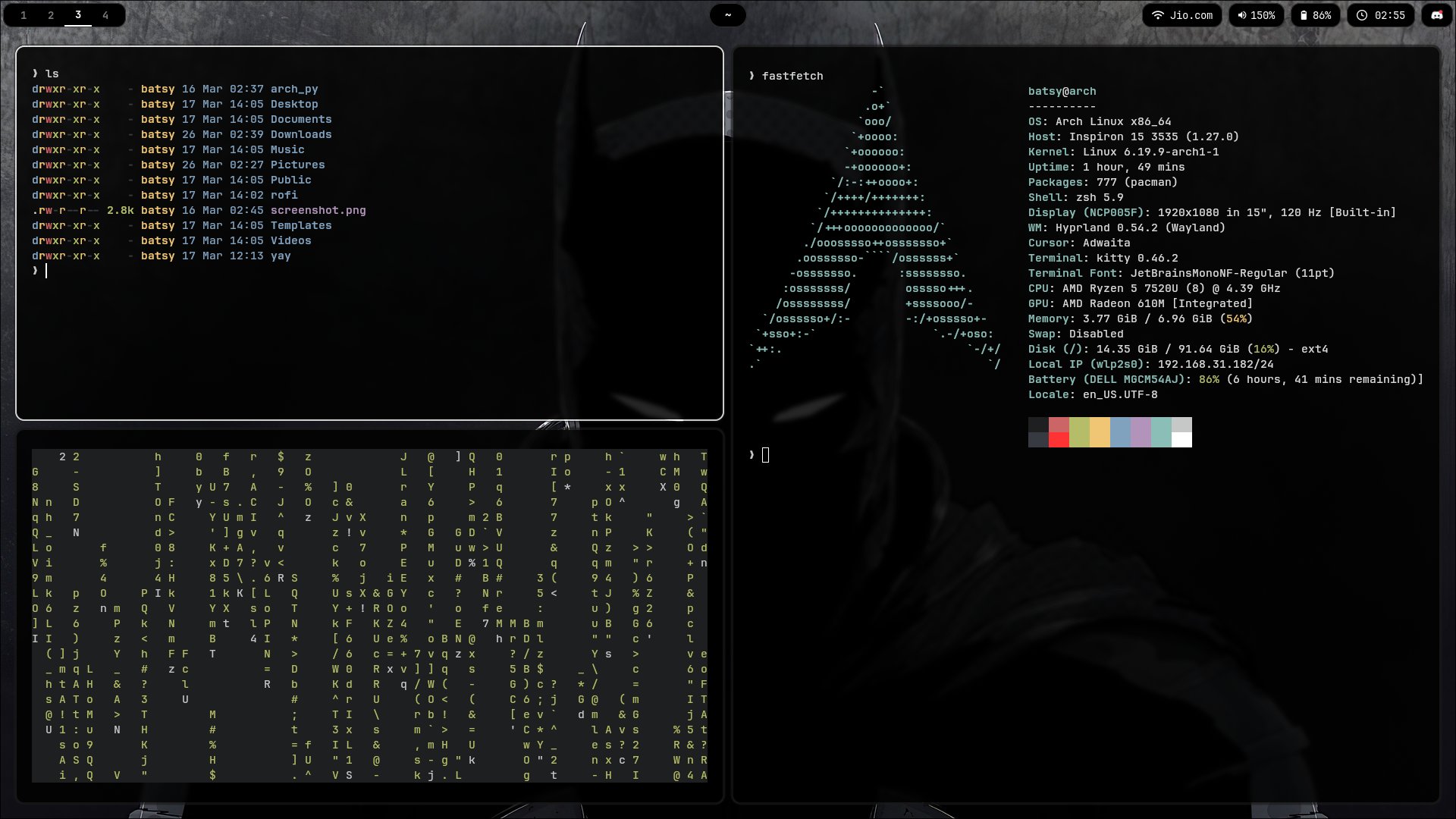1456x819 pixels.
Task: Click the red notification badge on Discord icon
Action: click(1441, 11)
